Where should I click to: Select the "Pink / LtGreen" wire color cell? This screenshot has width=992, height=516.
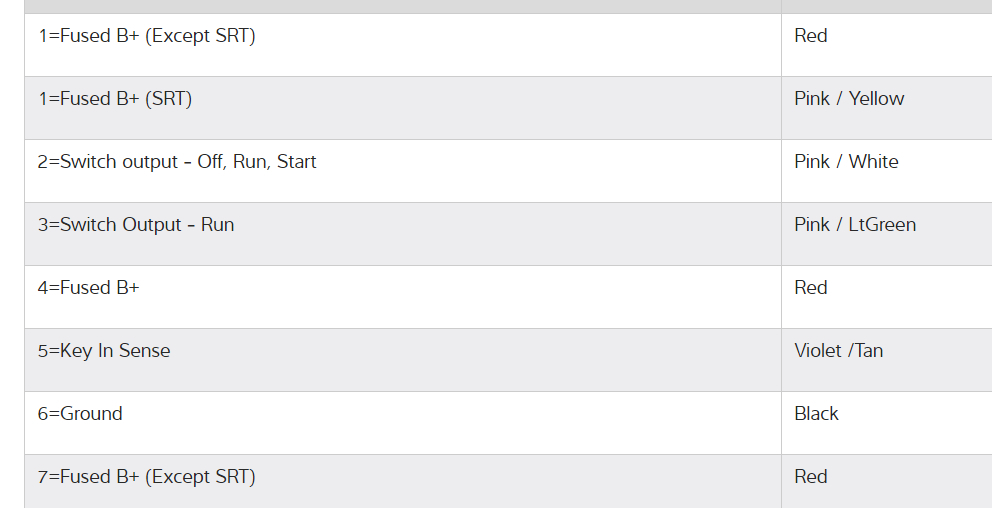855,225
